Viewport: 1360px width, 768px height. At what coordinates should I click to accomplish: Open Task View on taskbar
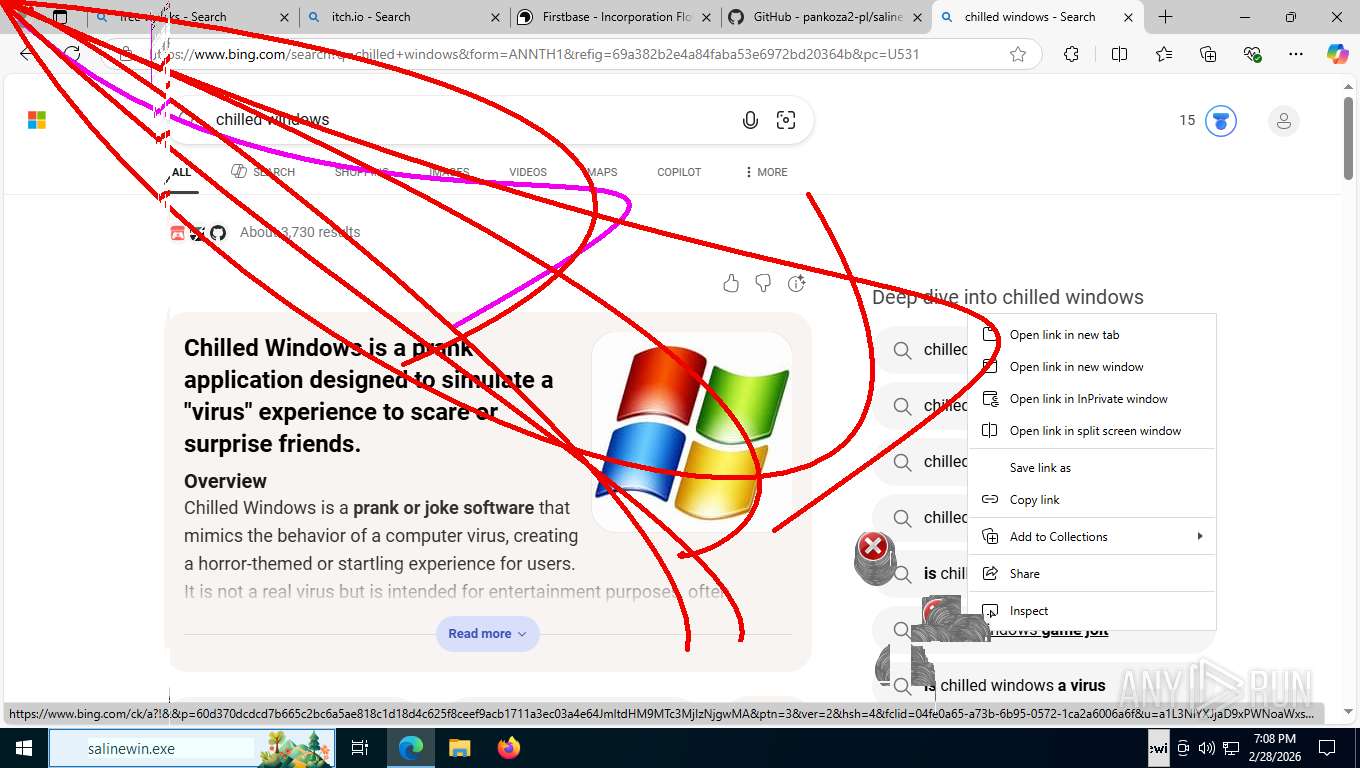coord(360,748)
